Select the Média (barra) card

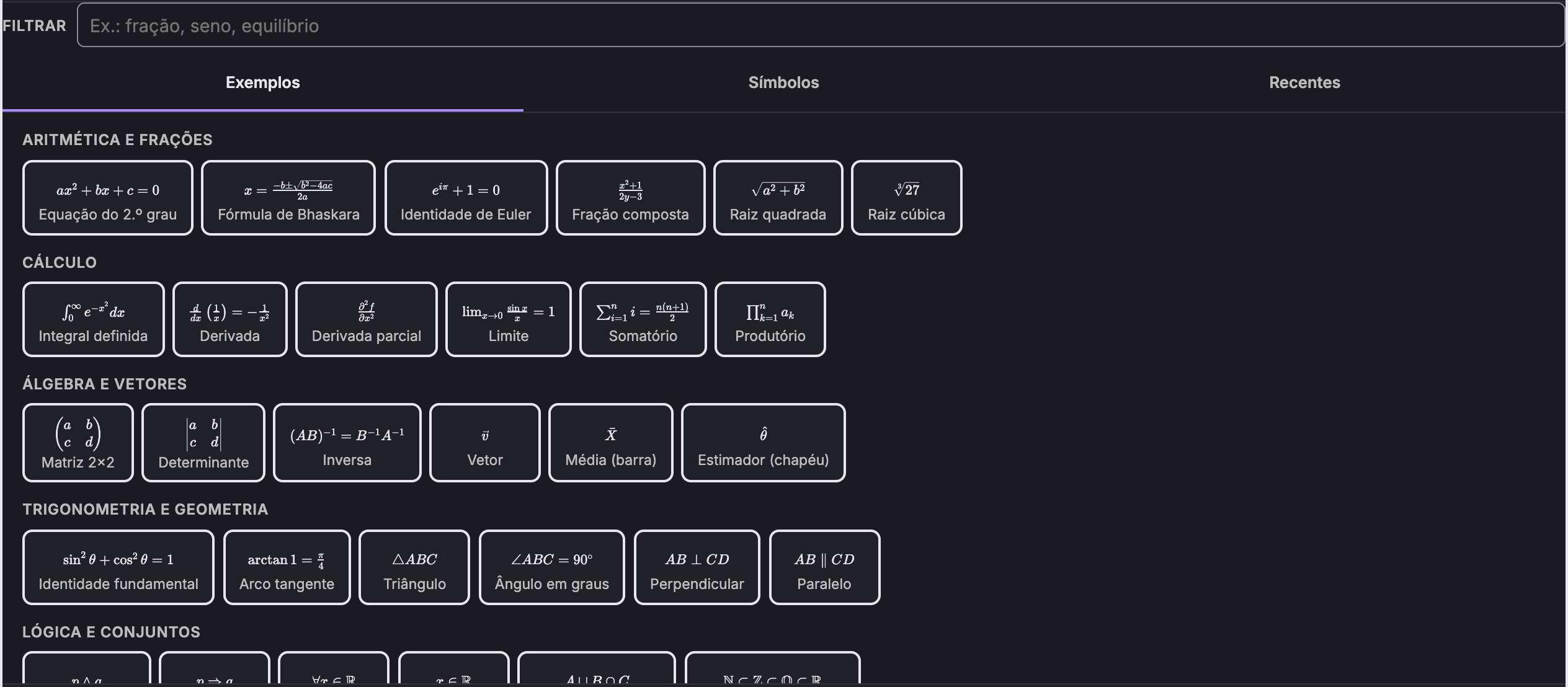[610, 443]
